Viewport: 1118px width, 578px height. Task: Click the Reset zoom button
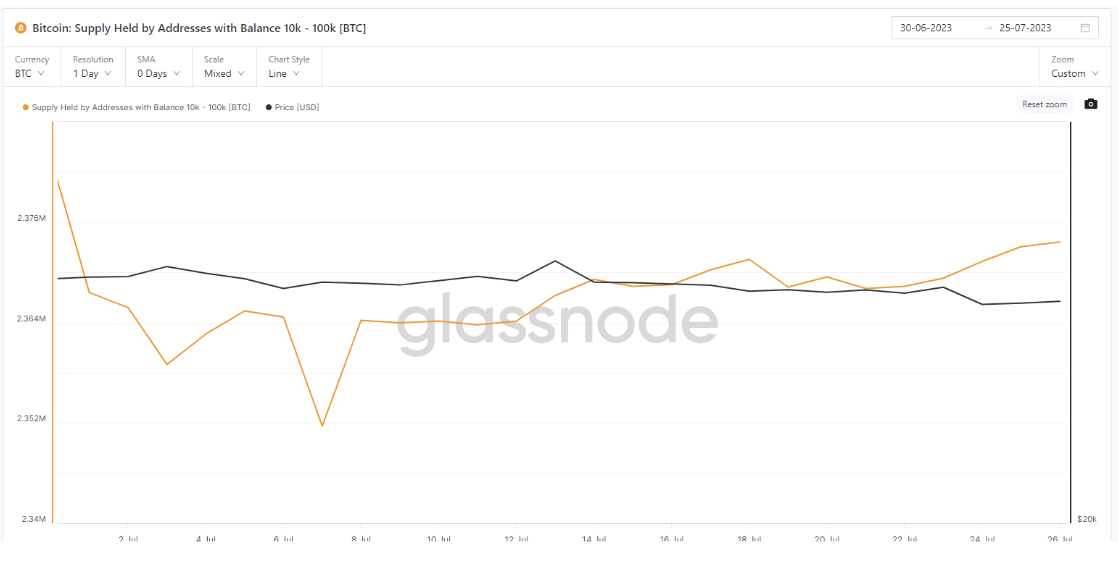pos(1045,104)
